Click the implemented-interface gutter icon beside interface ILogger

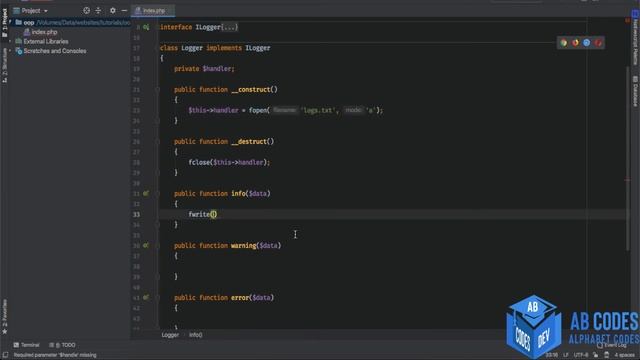click(146, 27)
